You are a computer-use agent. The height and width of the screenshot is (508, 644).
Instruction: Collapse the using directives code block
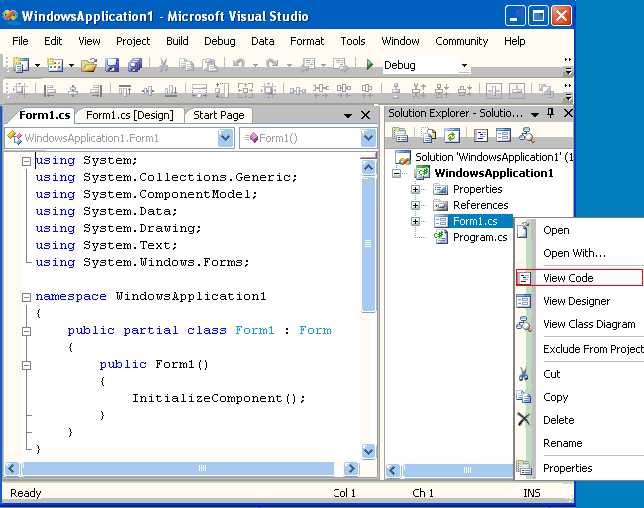coord(26,161)
